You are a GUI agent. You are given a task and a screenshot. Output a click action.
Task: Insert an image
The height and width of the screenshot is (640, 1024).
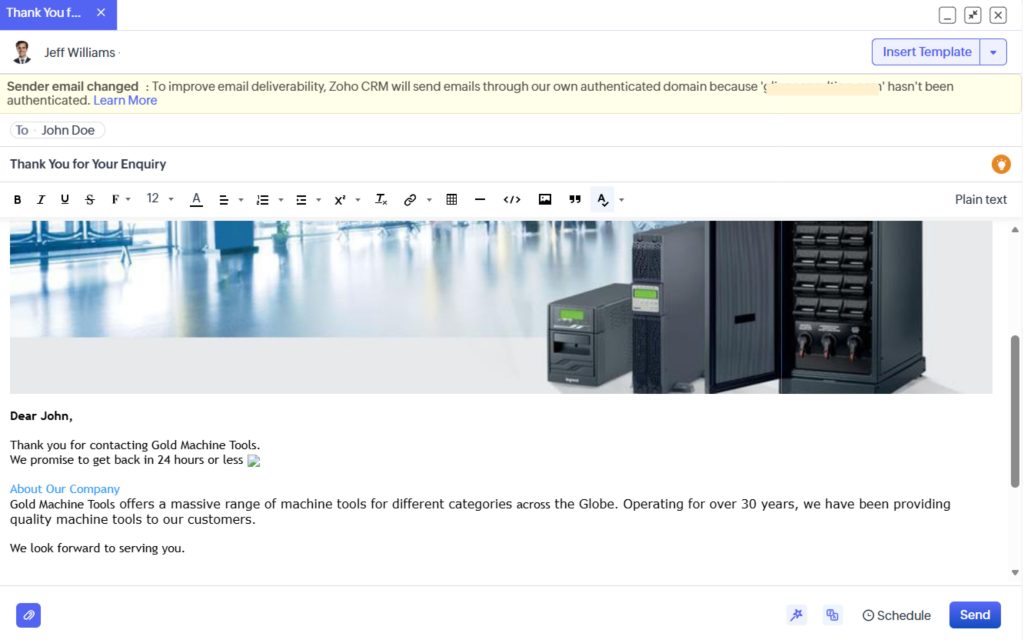point(545,200)
